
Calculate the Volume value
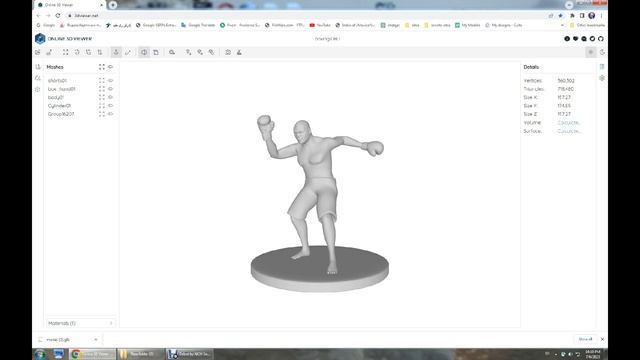(x=569, y=122)
